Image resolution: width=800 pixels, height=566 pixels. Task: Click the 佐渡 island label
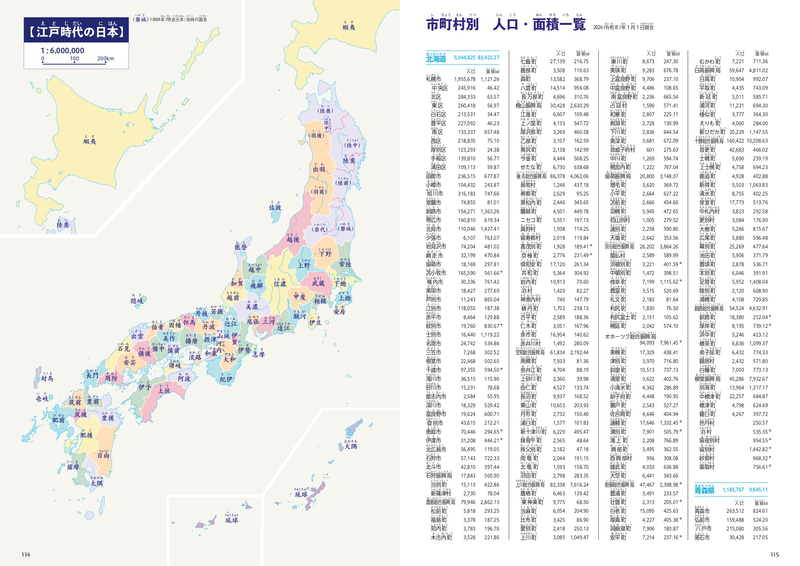275,207
